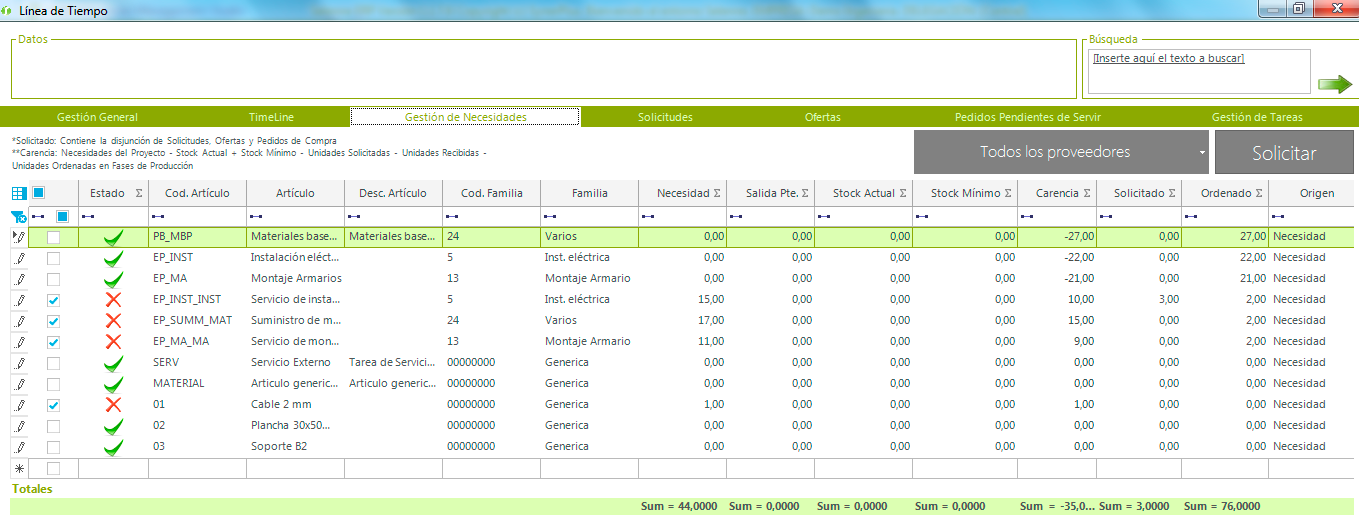Open filter operator under Origen column
This screenshot has width=1359, height=522.
(1278, 216)
